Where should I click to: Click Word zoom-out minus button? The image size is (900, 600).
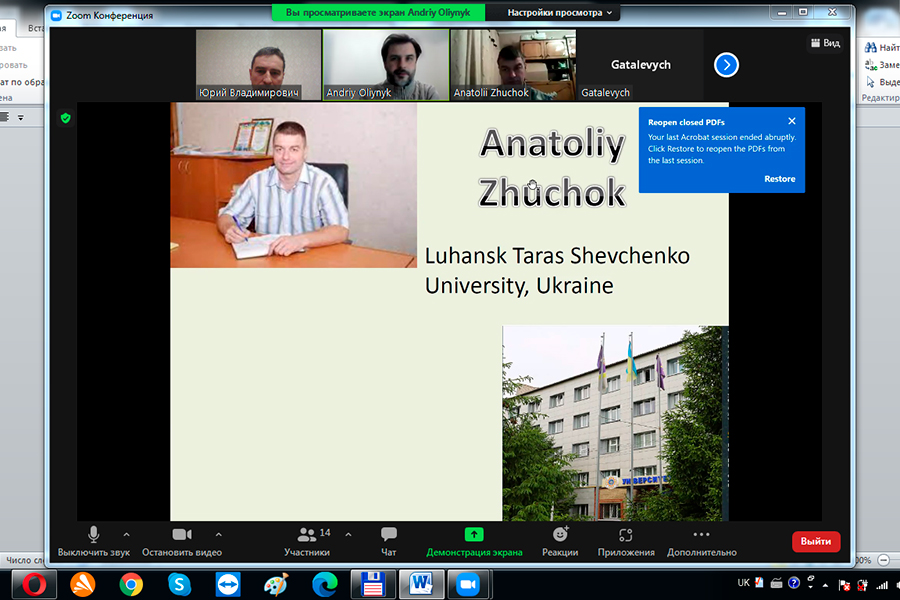(x=884, y=560)
